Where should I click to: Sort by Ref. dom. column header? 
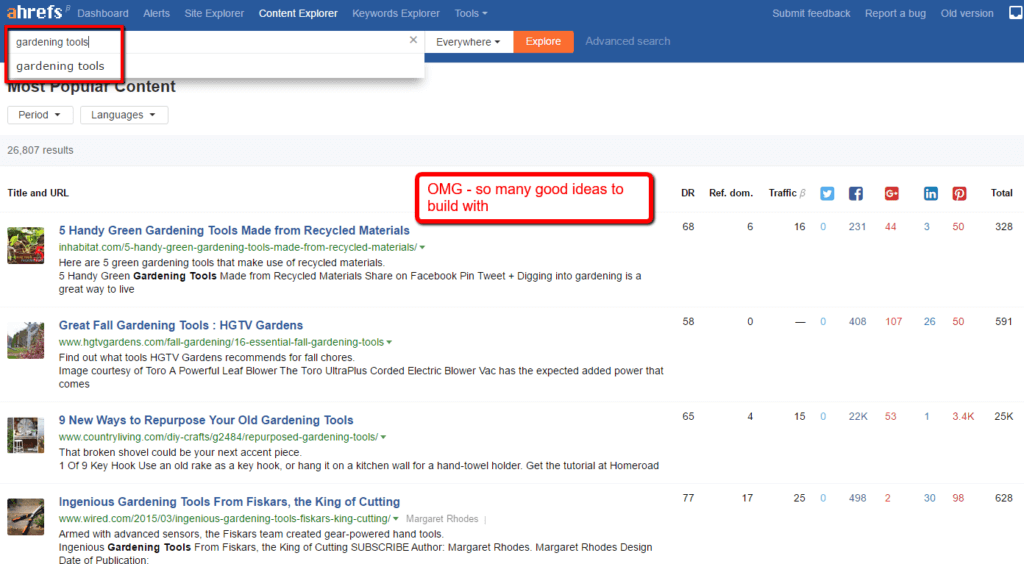pyautogui.click(x=731, y=193)
